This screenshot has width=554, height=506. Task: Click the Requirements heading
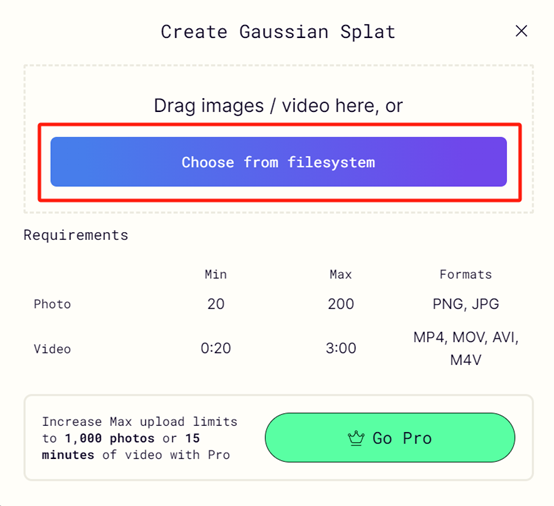[x=76, y=235]
